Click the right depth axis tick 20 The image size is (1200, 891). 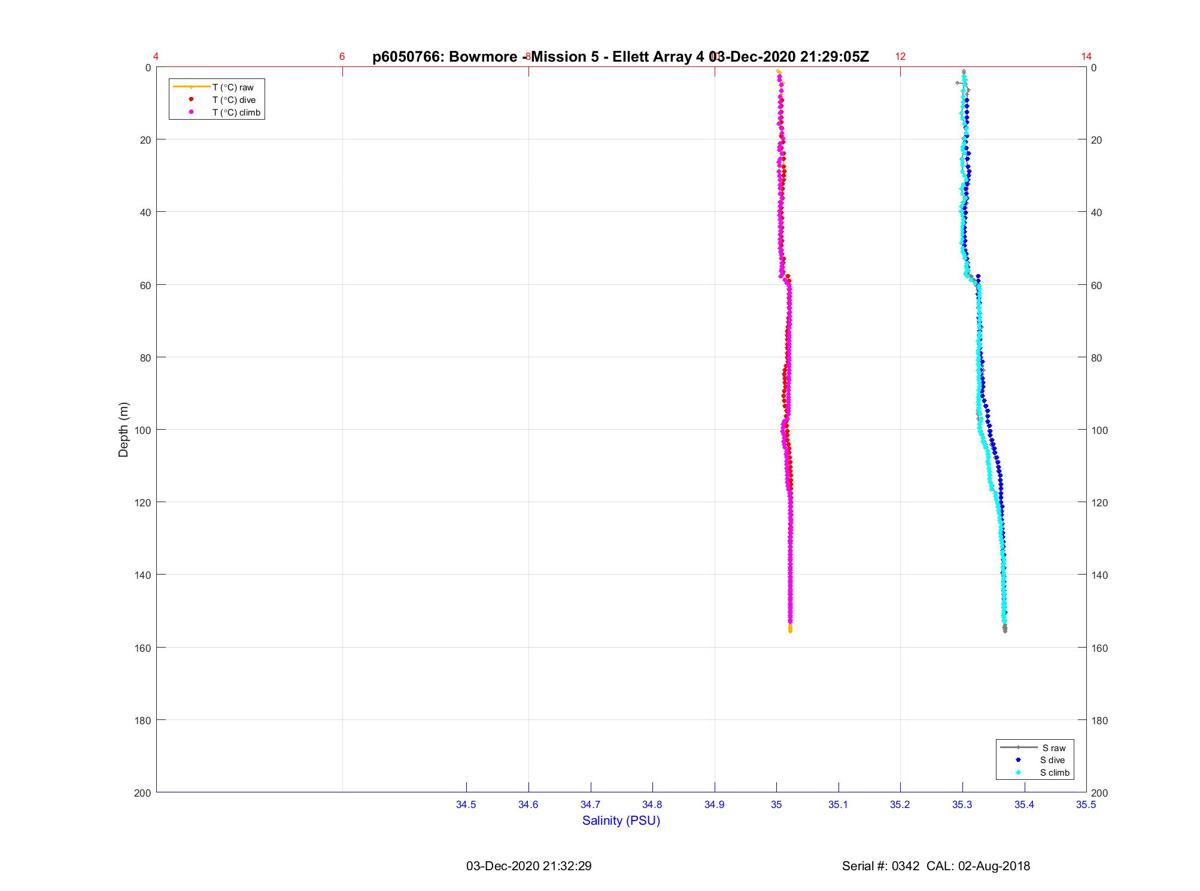1097,140
